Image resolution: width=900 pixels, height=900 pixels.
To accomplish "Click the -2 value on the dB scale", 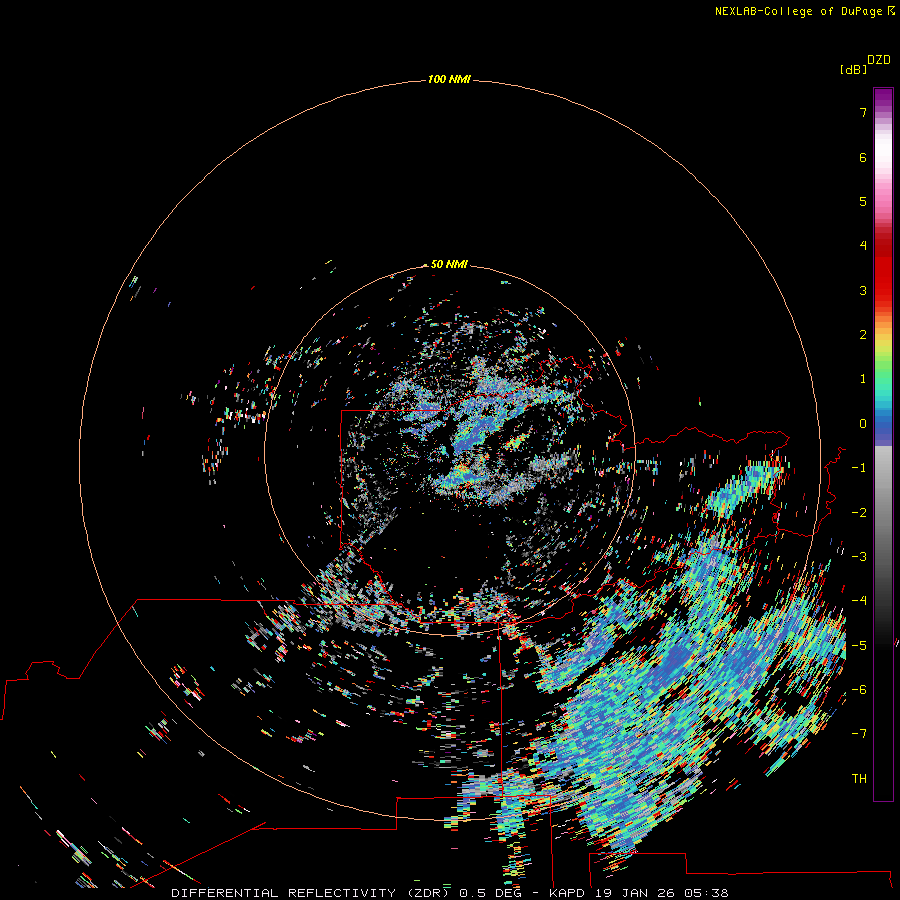I will (859, 513).
